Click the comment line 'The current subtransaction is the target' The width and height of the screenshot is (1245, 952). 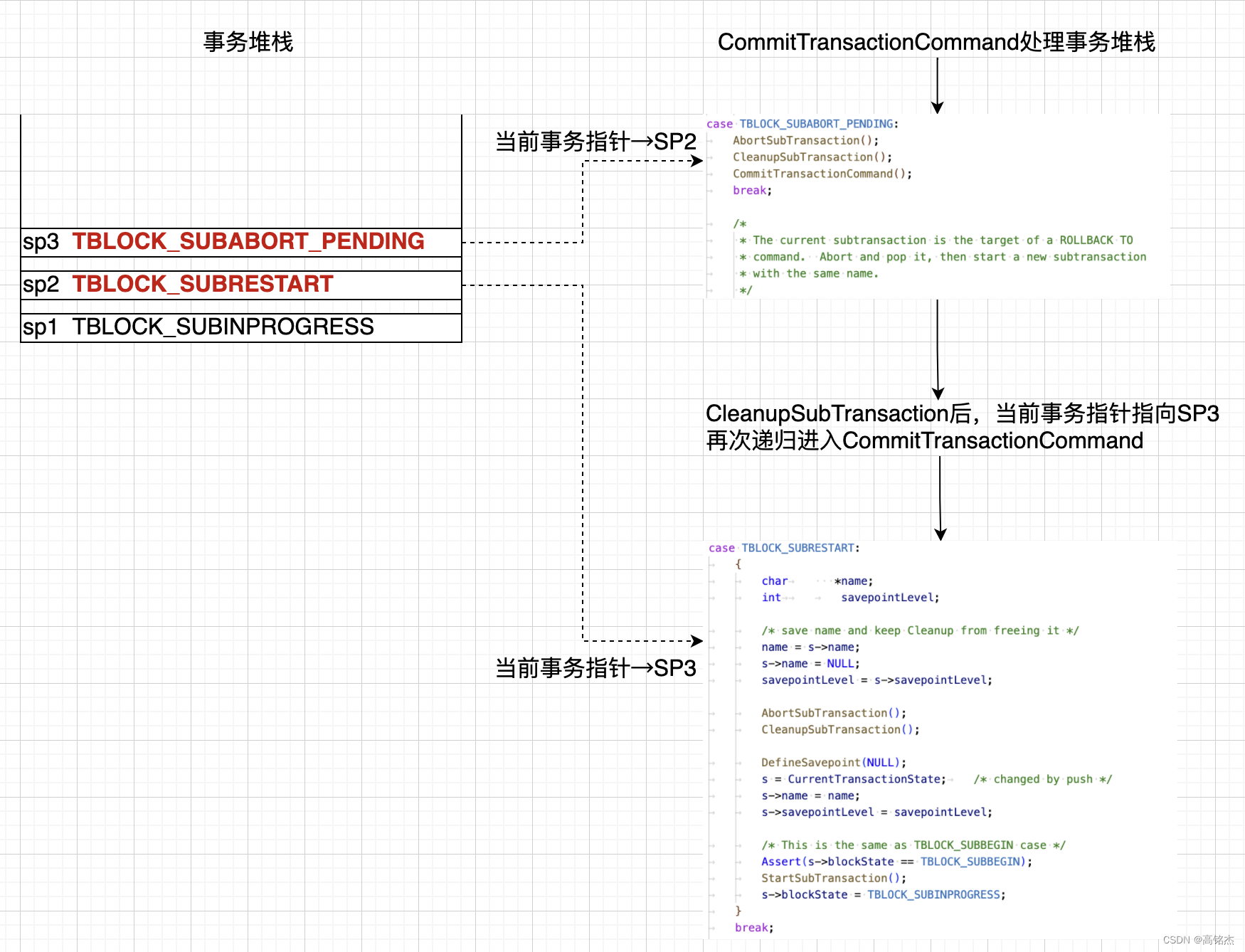(936, 240)
